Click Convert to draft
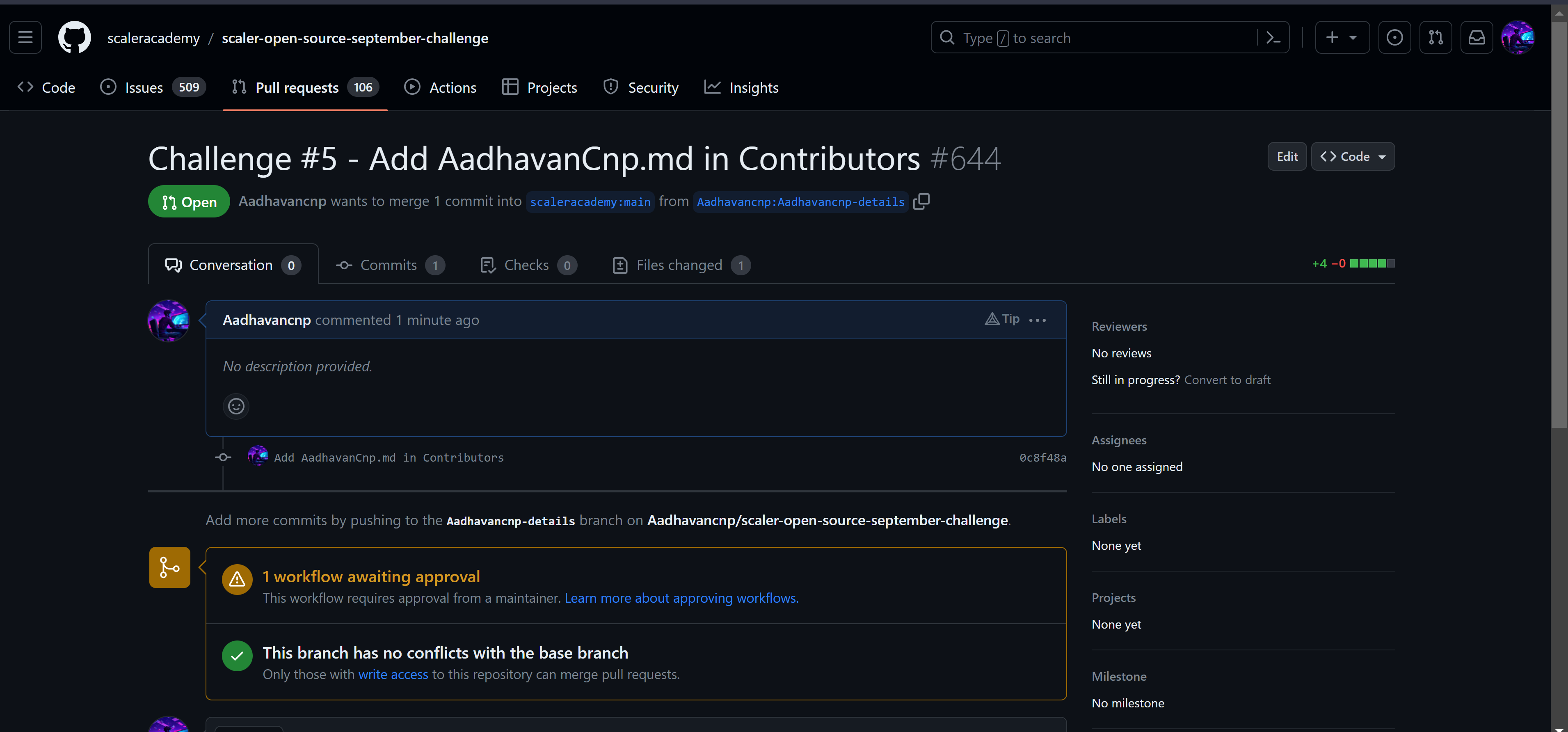1568x732 pixels. 1227,379
